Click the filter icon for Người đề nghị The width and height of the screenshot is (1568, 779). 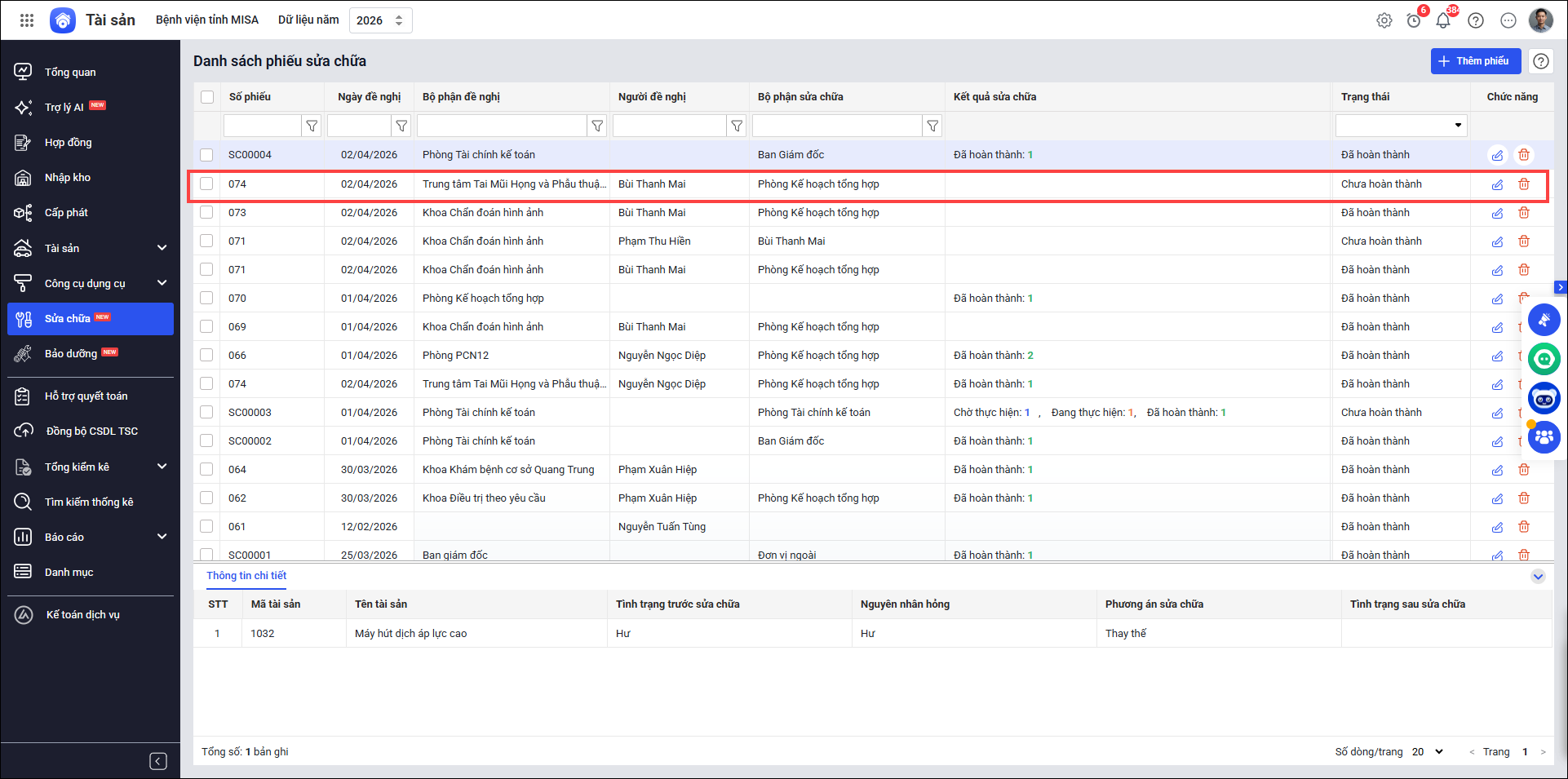737,126
